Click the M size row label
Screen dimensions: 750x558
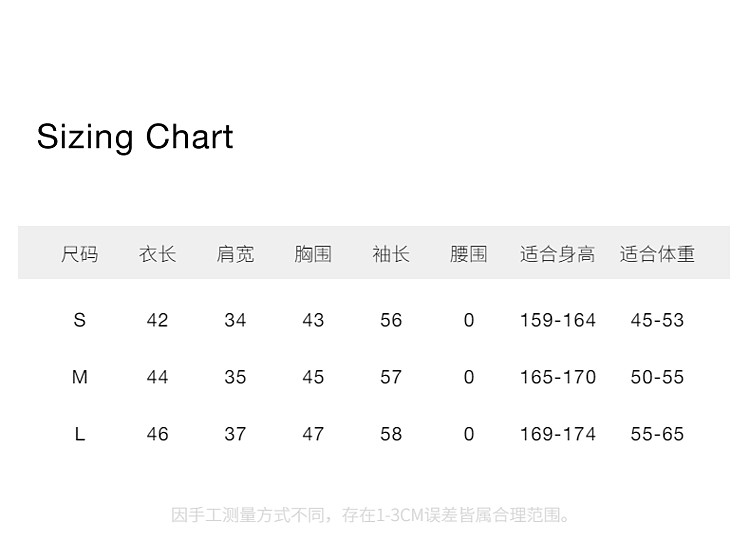80,377
